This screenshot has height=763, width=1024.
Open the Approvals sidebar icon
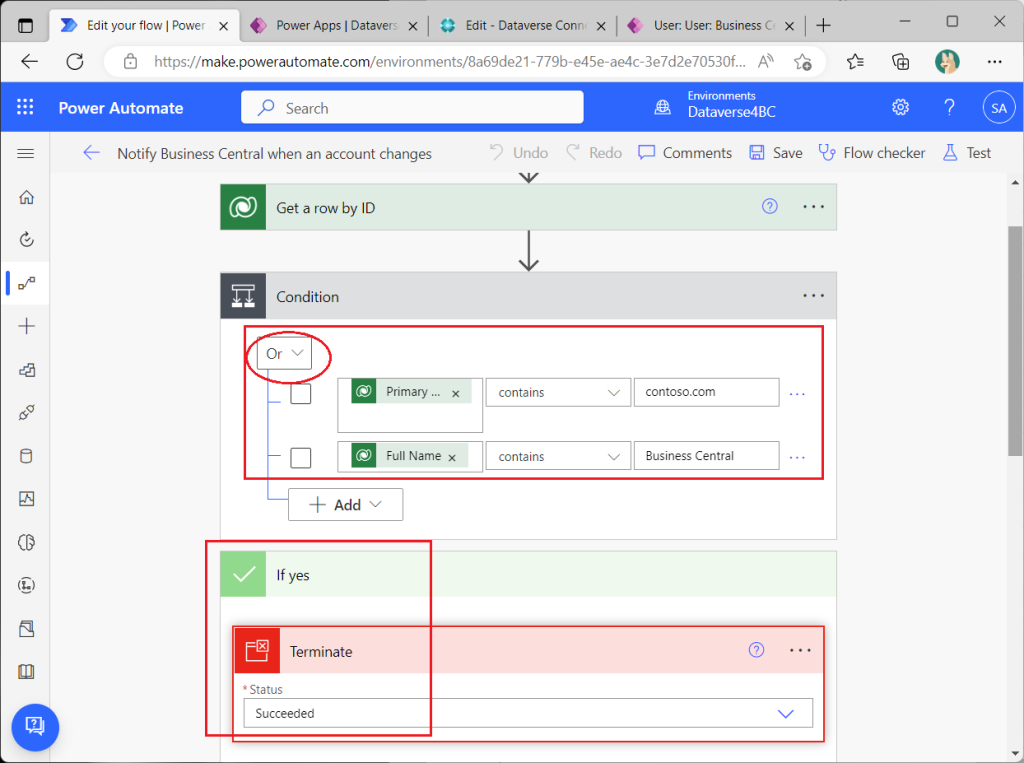click(x=26, y=240)
